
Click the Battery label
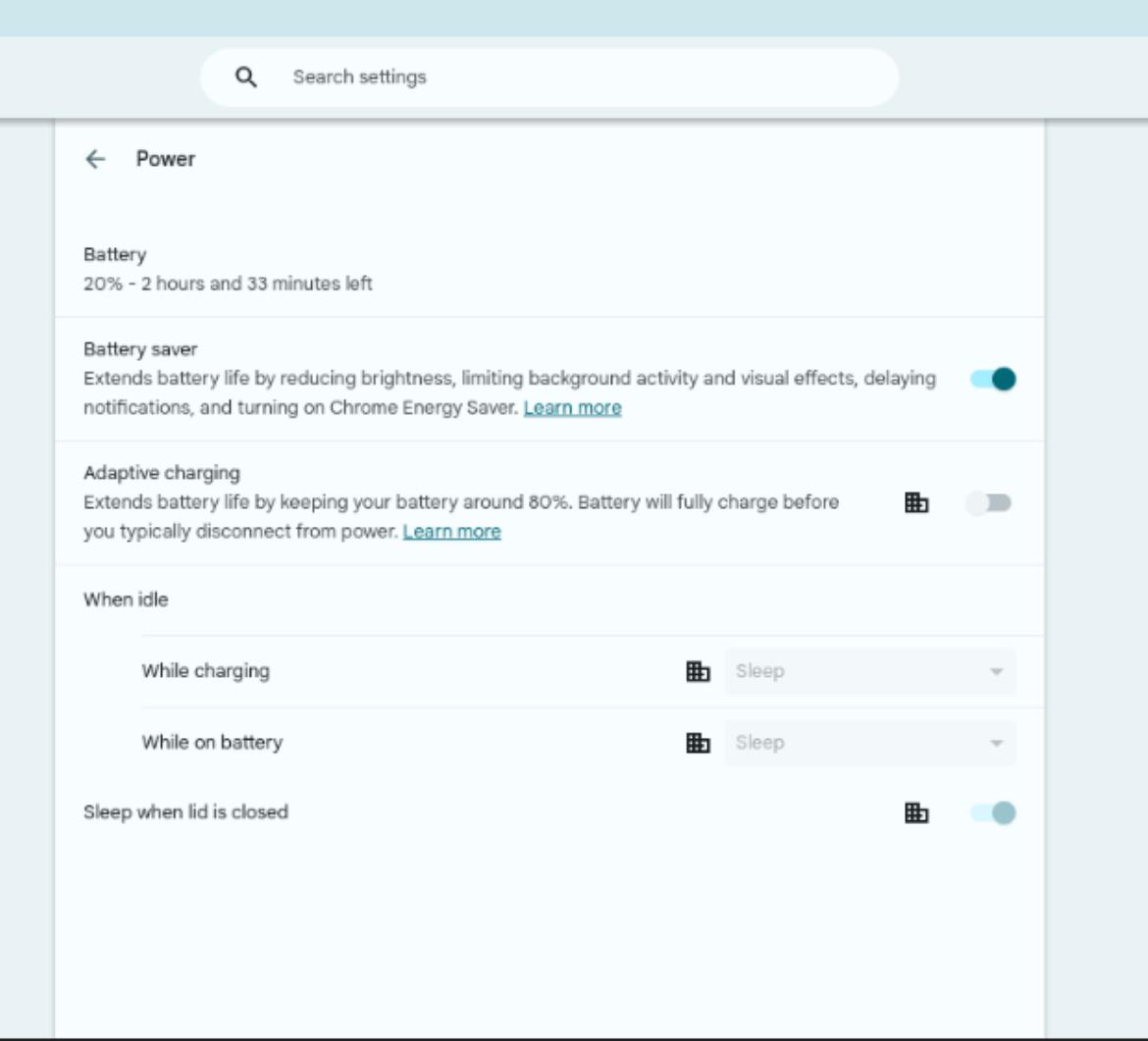click(x=115, y=255)
